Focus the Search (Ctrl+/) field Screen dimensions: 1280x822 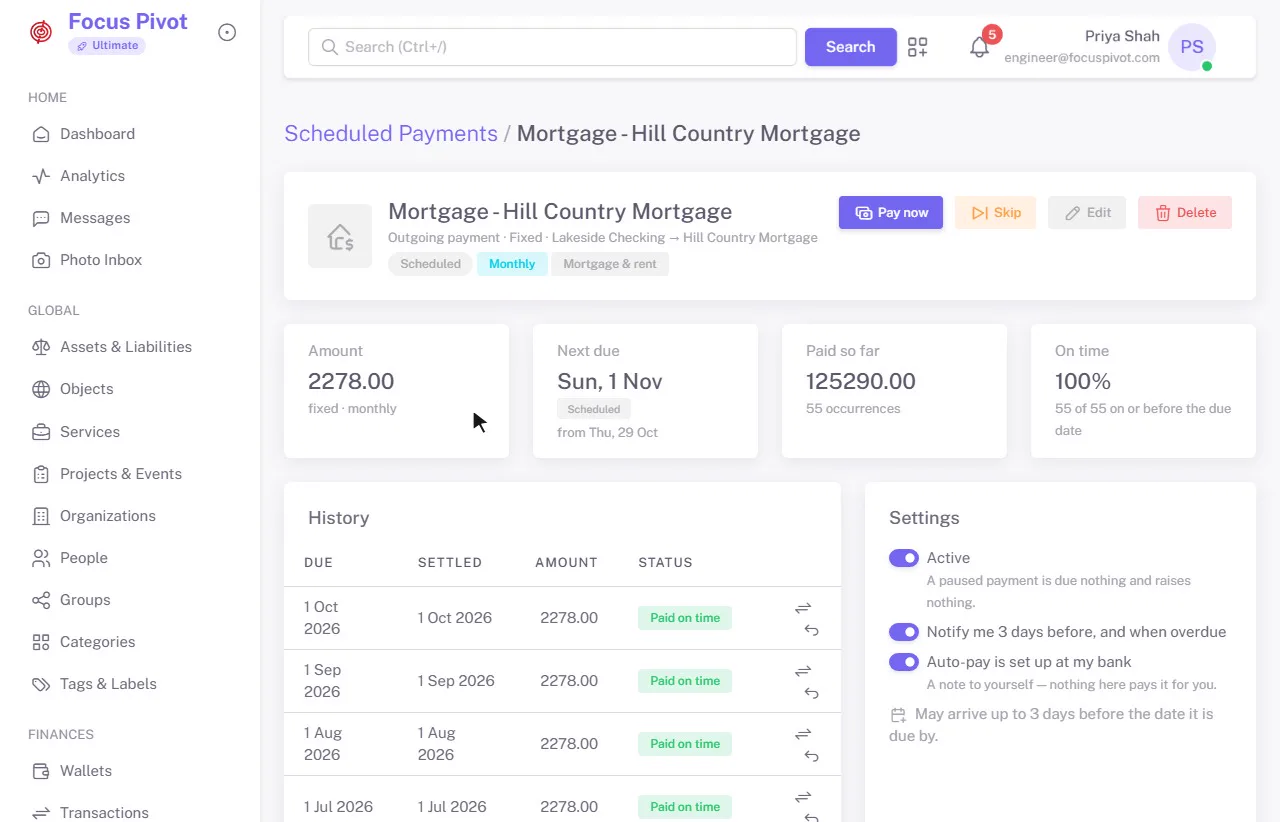[x=552, y=47]
